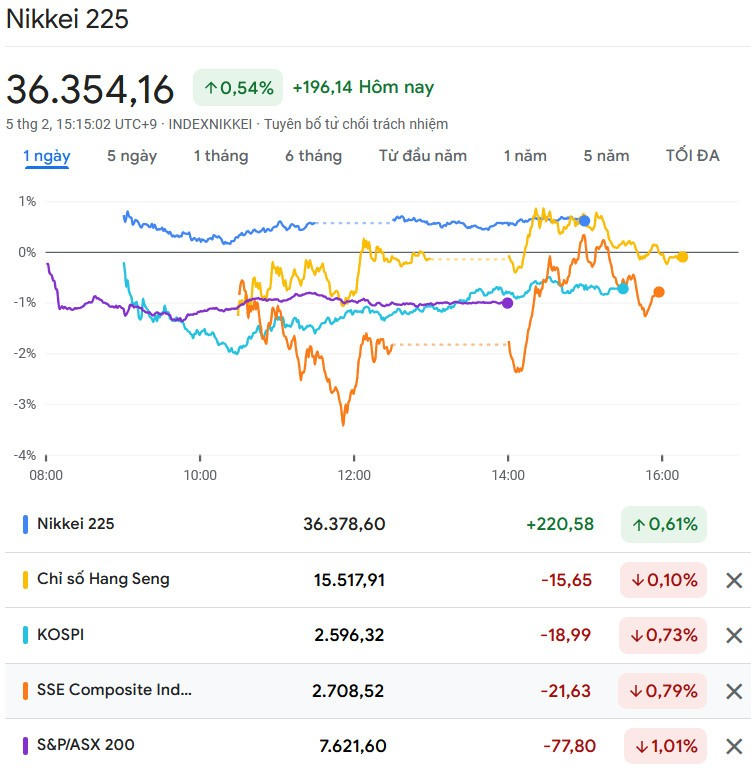Remove S&P/ASX 200 from comparison
751x773 pixels.
[734, 746]
